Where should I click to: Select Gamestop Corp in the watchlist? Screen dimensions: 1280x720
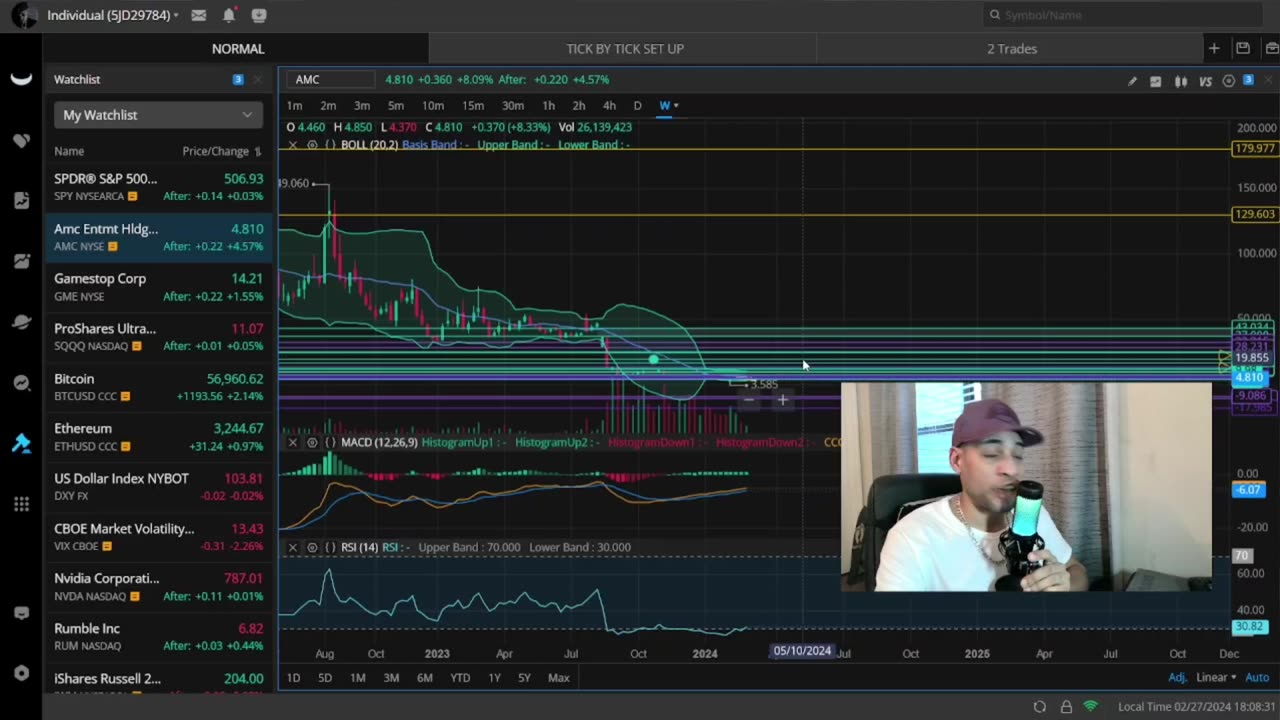[158, 287]
